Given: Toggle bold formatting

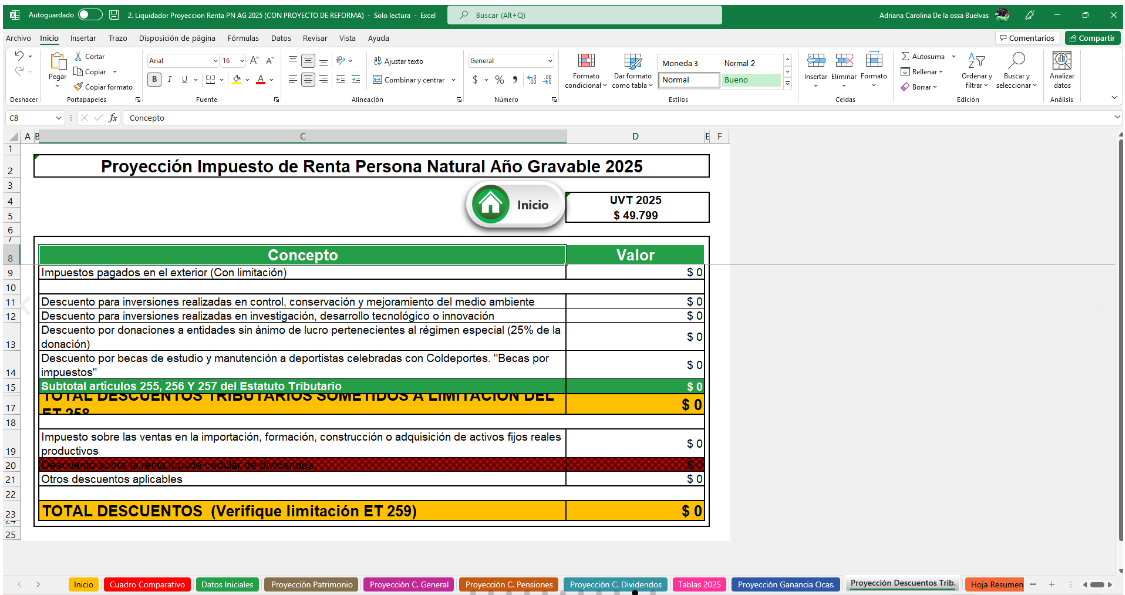Looking at the screenshot, I should click(155, 80).
